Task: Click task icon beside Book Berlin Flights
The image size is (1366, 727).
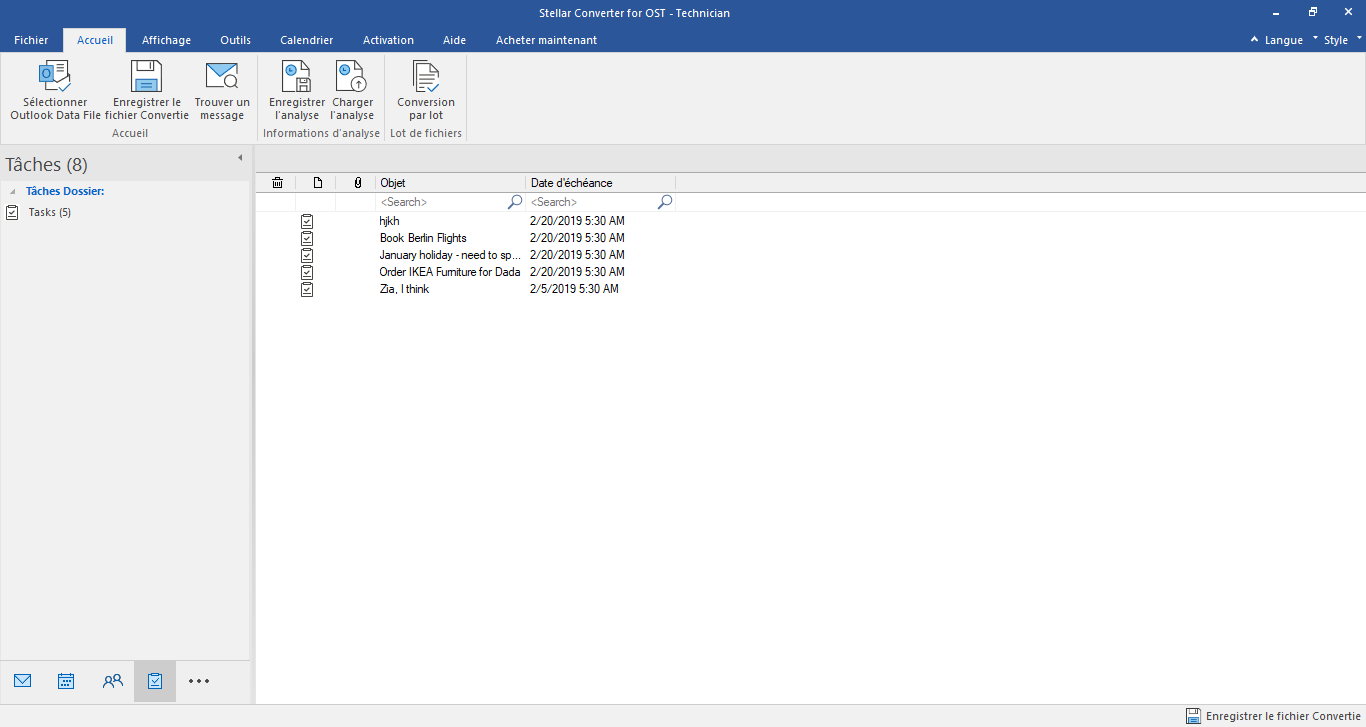Action: click(x=307, y=238)
